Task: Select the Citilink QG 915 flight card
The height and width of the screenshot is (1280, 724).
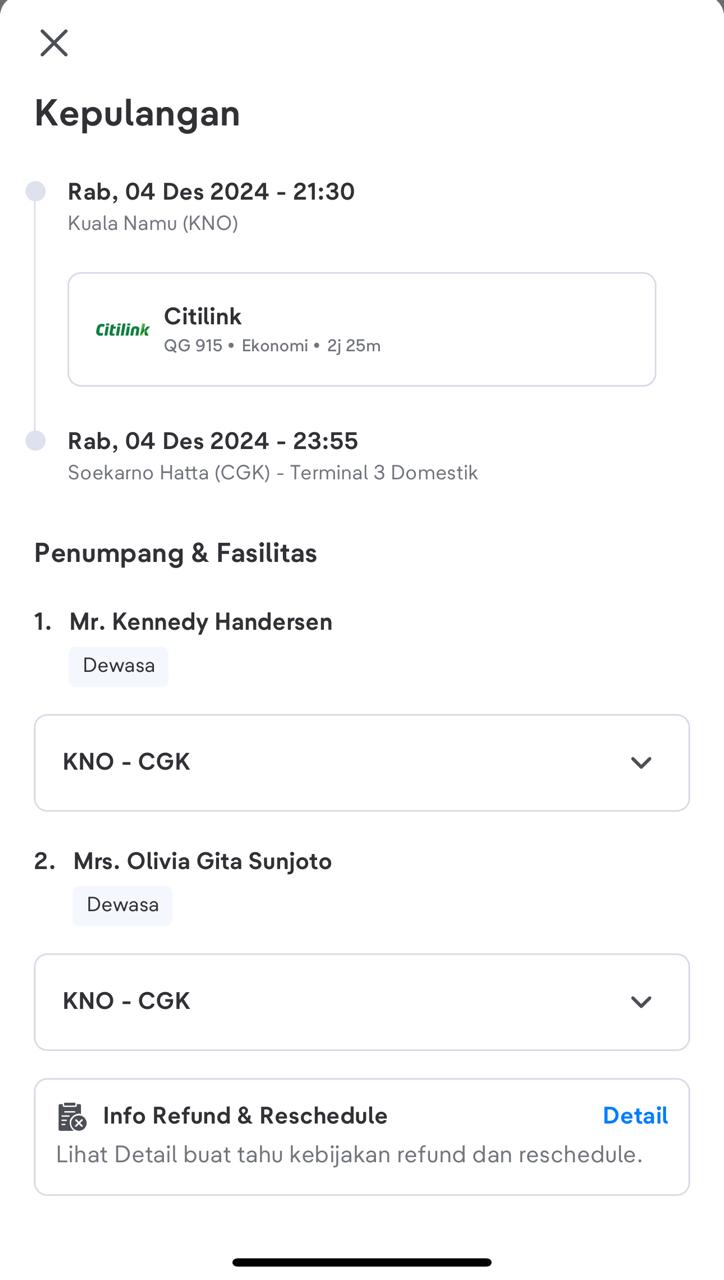Action: (361, 329)
